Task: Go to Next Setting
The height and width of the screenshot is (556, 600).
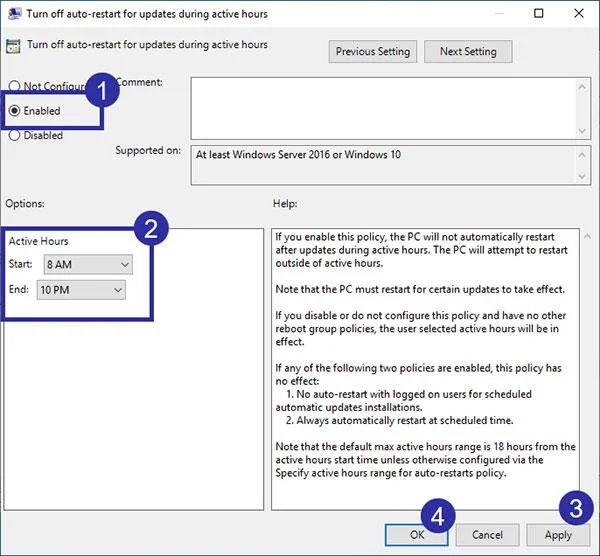Action: coord(468,51)
